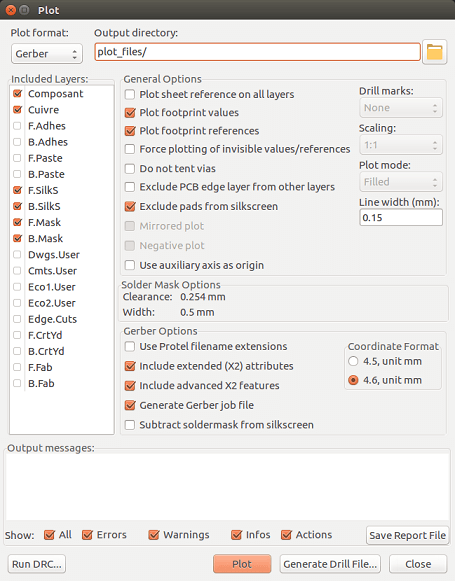Click the Output directory text field
The image size is (455, 581).
258,52
